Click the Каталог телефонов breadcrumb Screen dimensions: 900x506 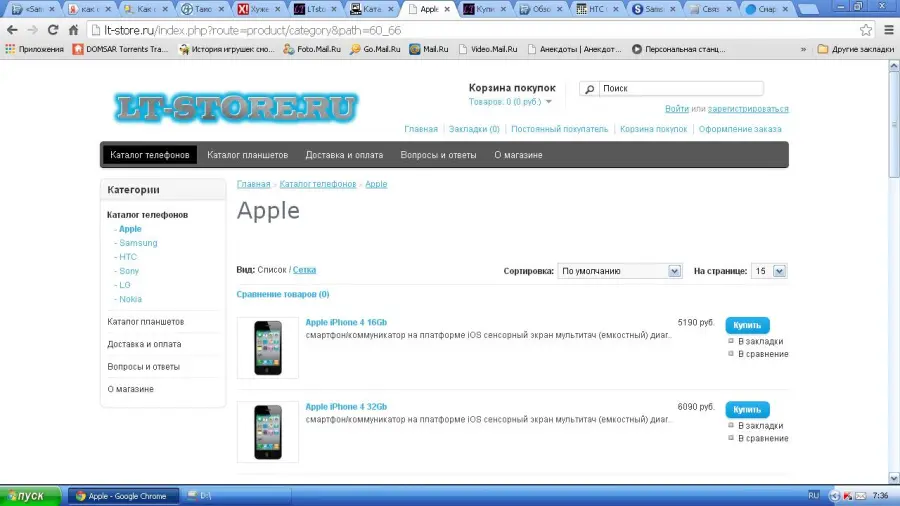318,184
